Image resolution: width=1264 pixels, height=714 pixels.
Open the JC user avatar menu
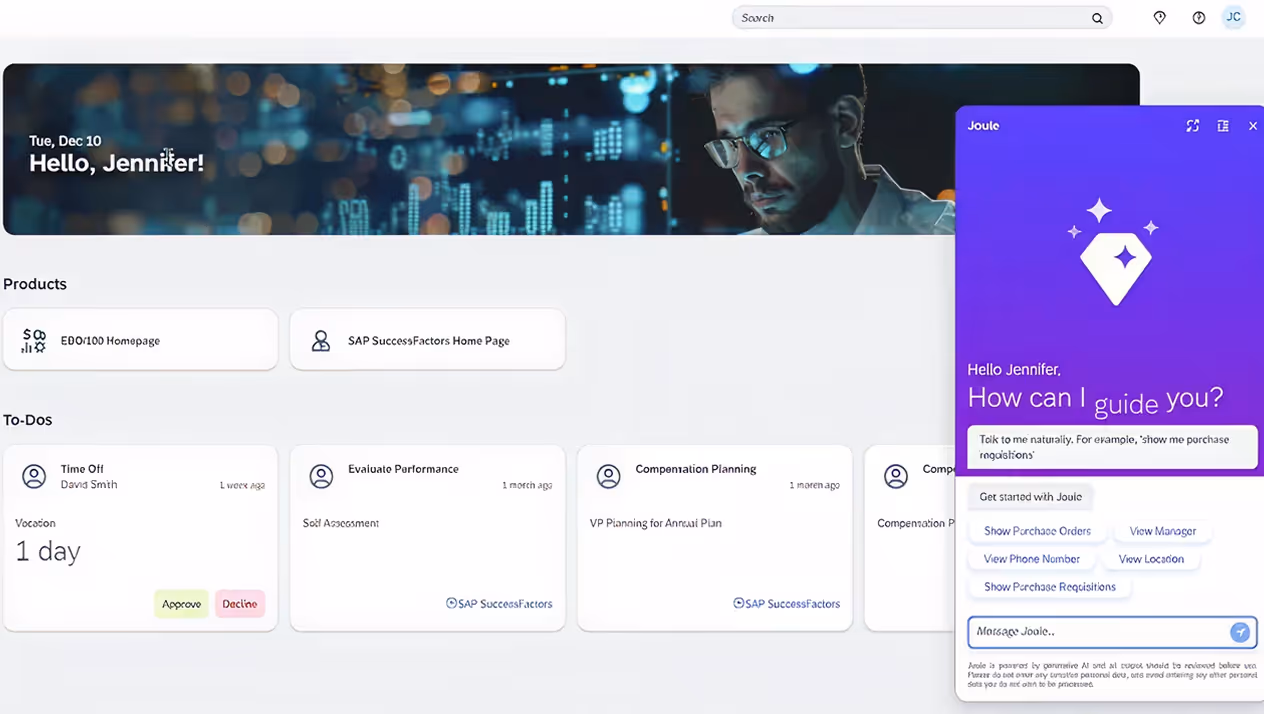(x=1234, y=18)
